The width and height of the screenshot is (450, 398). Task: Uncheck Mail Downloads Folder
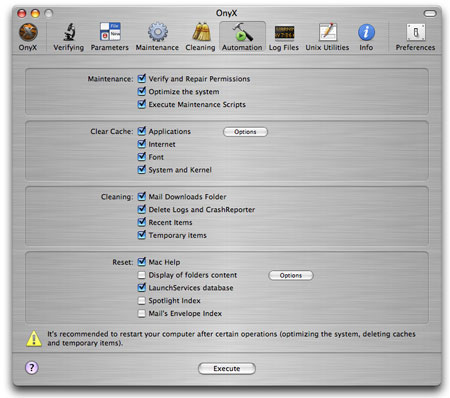[x=142, y=197]
